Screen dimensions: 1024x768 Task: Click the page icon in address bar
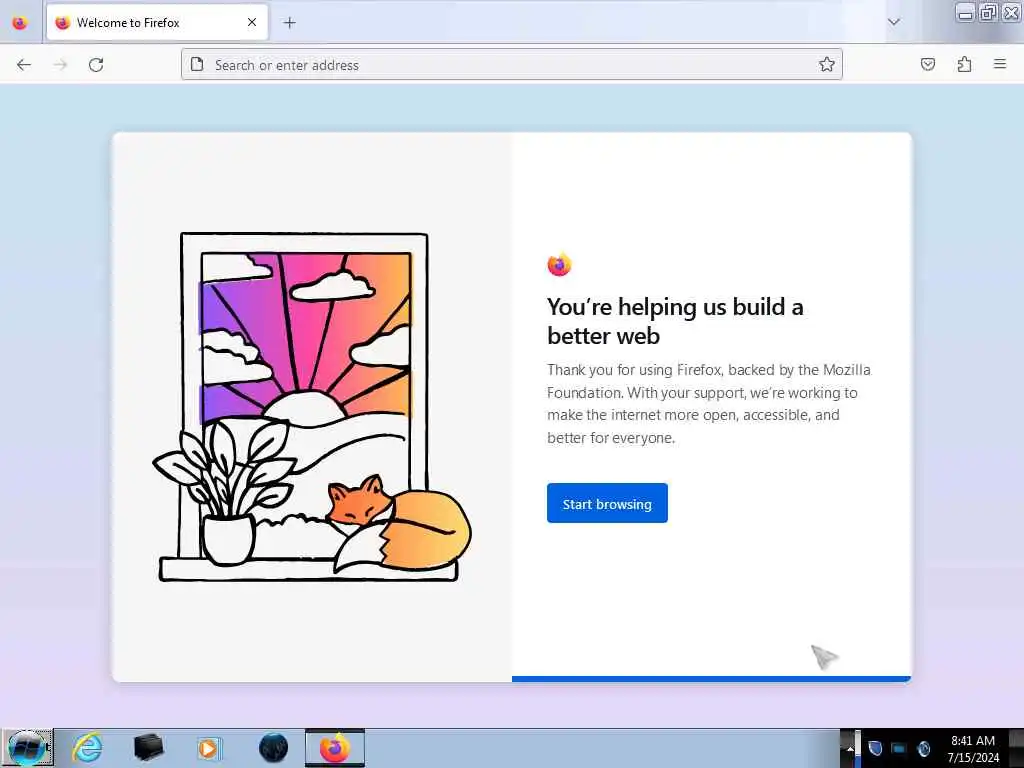(x=197, y=64)
